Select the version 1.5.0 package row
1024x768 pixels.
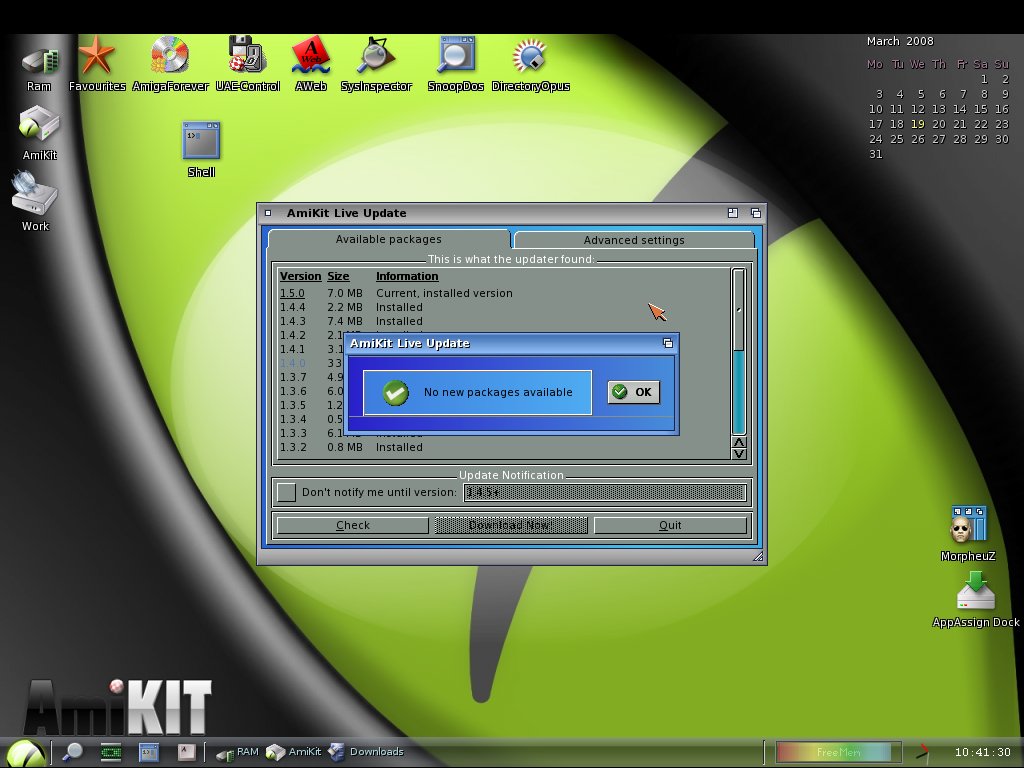coord(503,293)
